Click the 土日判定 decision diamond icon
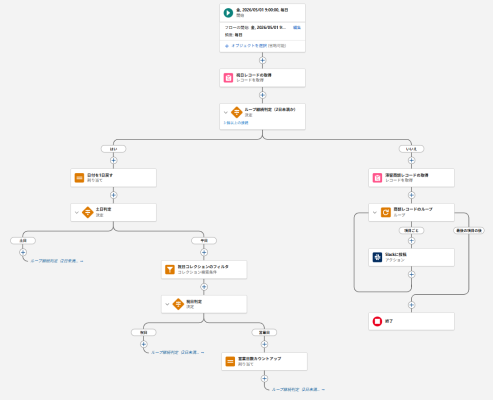 click(88, 212)
